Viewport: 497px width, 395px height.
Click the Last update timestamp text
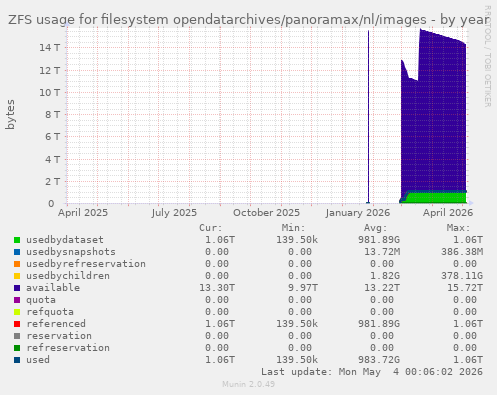point(372,372)
